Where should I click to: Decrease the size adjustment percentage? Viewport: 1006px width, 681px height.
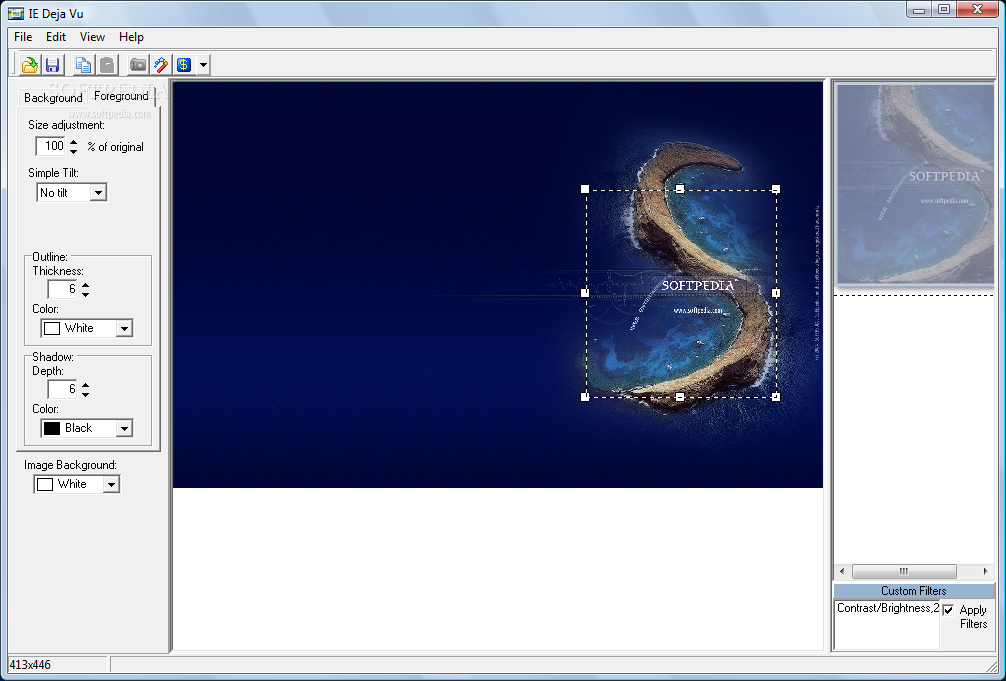point(74,151)
